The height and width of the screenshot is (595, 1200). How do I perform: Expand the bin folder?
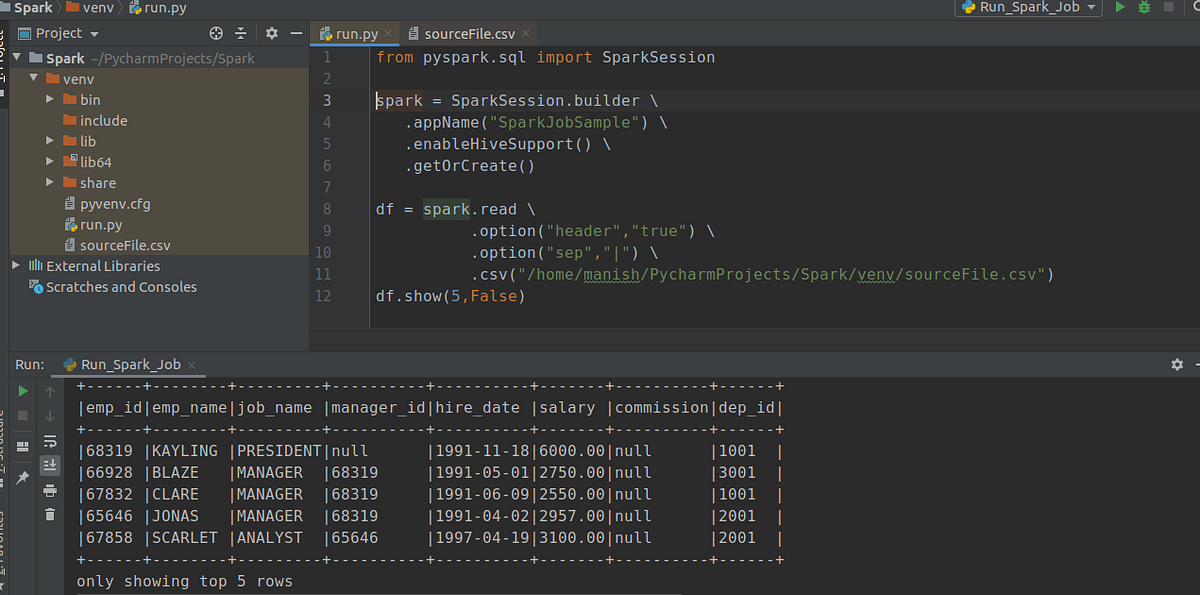(49, 99)
